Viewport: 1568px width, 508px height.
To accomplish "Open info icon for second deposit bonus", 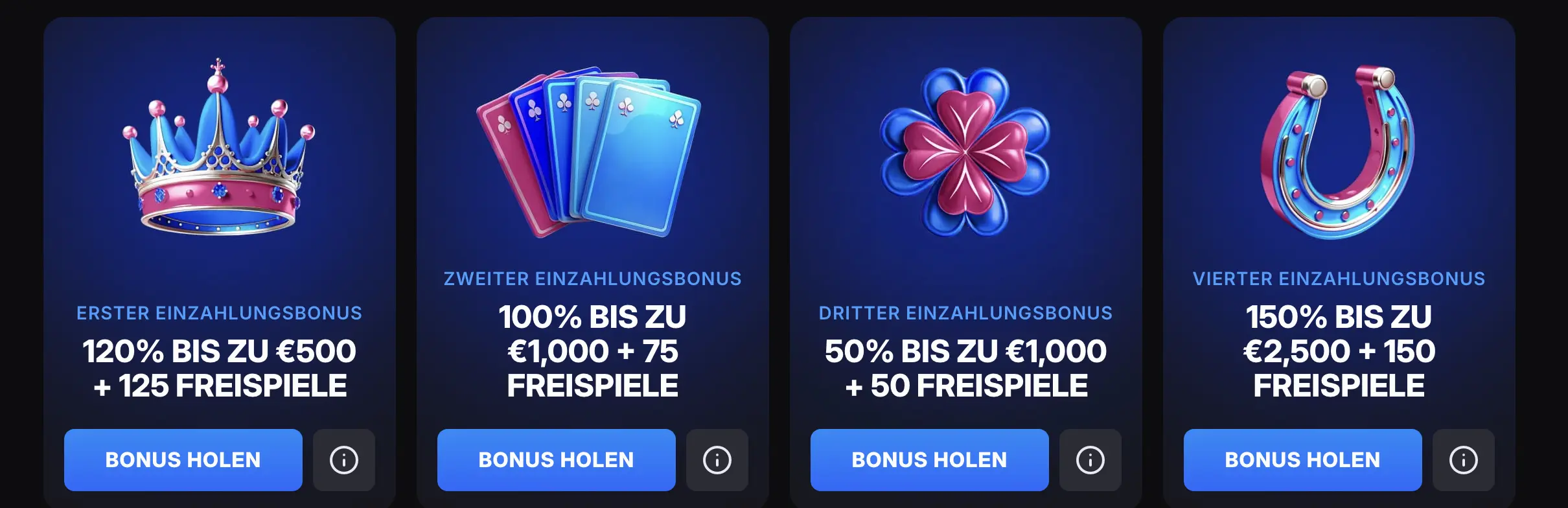I will click(717, 460).
